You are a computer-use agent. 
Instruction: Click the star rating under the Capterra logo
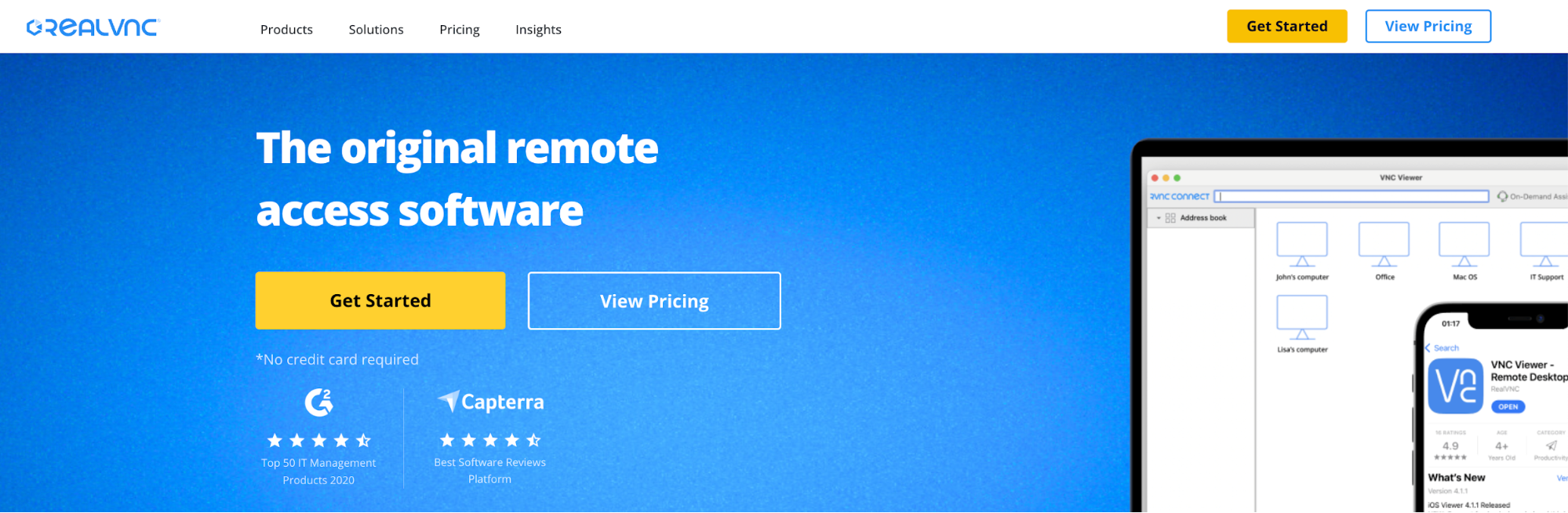pos(490,440)
